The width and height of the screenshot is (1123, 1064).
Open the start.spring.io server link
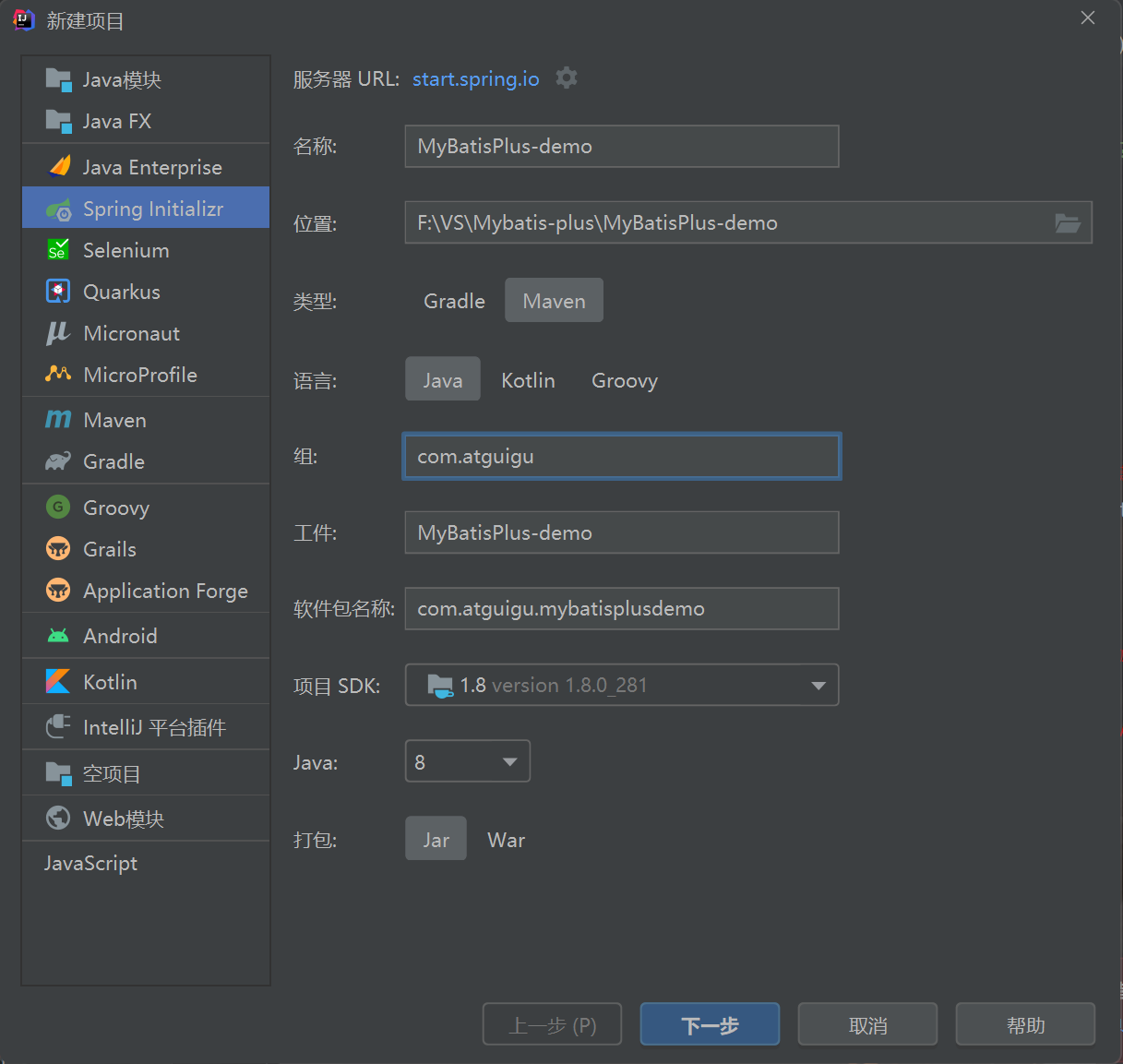coord(476,78)
